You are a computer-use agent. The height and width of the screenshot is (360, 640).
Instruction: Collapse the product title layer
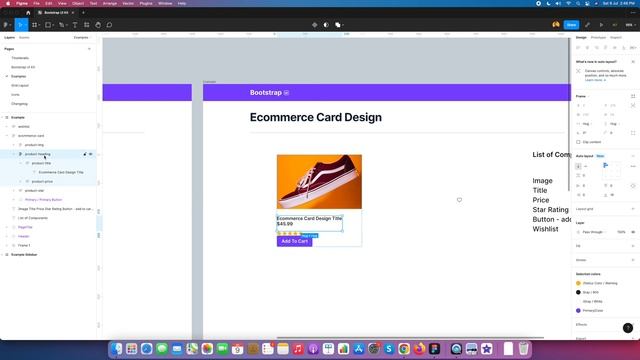(x=21, y=163)
